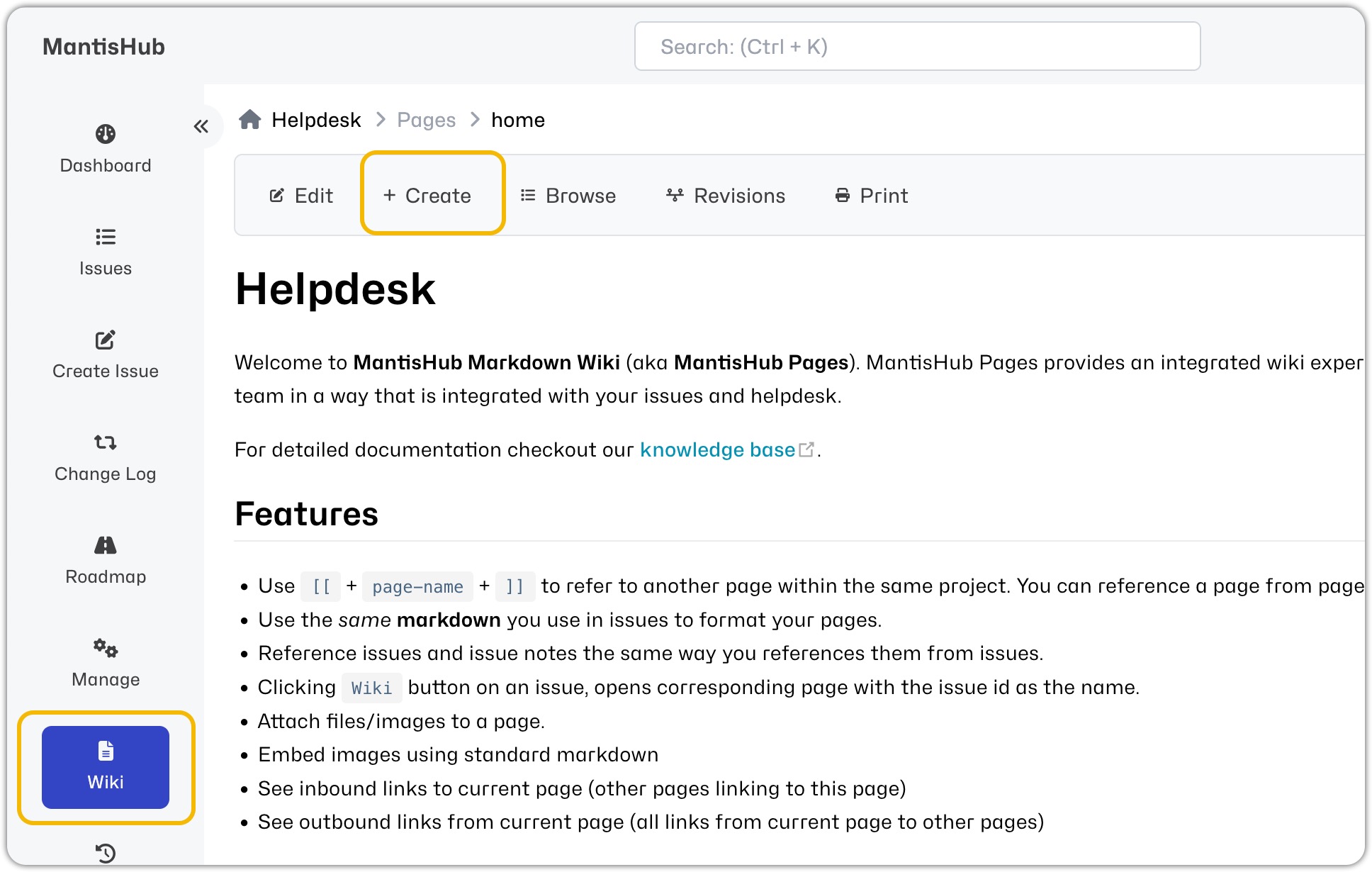Click Create Issue in the sidebar
This screenshot has width=1372, height=872.
click(106, 354)
